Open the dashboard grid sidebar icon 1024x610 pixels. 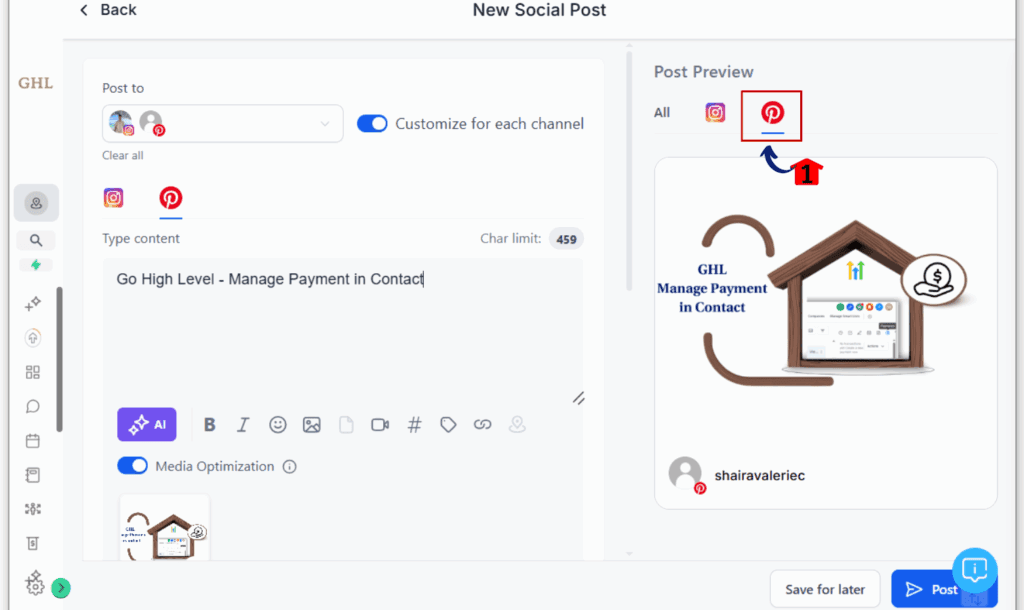(x=33, y=372)
